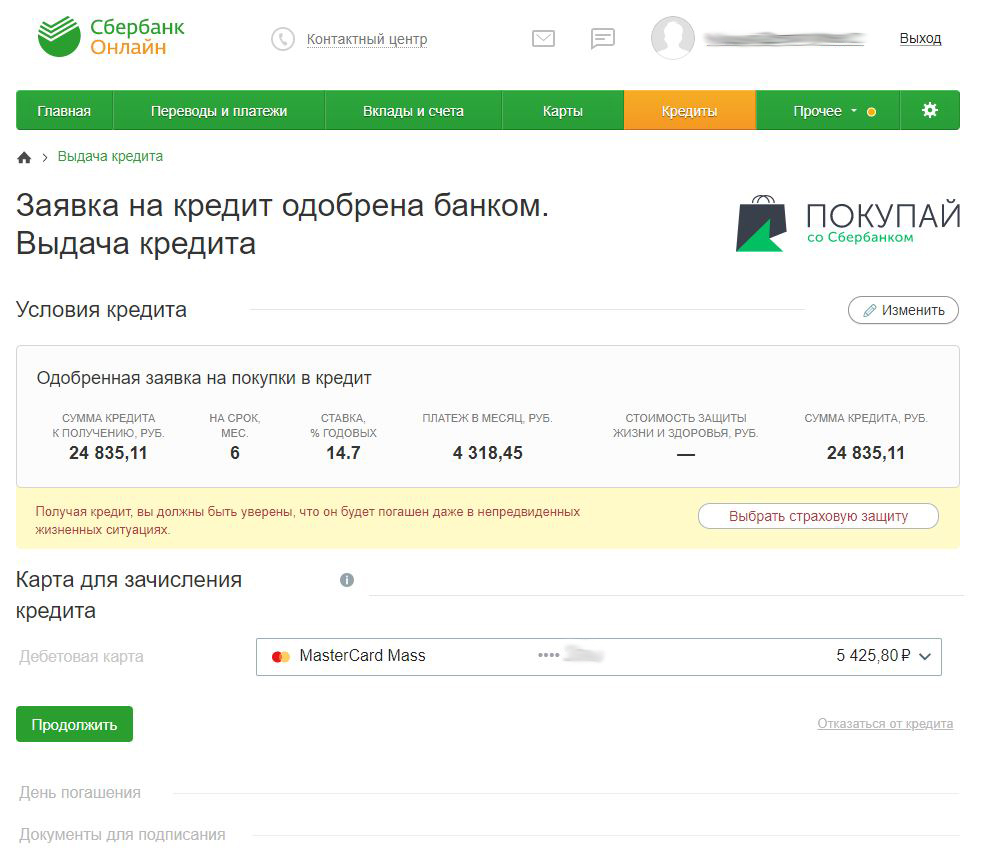The image size is (1002, 861).
Task: Click the Sberbank Online logo
Action: 111,36
